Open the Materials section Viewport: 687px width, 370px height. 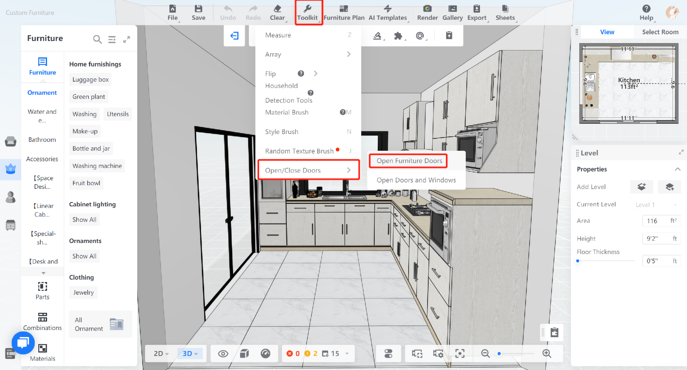42,352
